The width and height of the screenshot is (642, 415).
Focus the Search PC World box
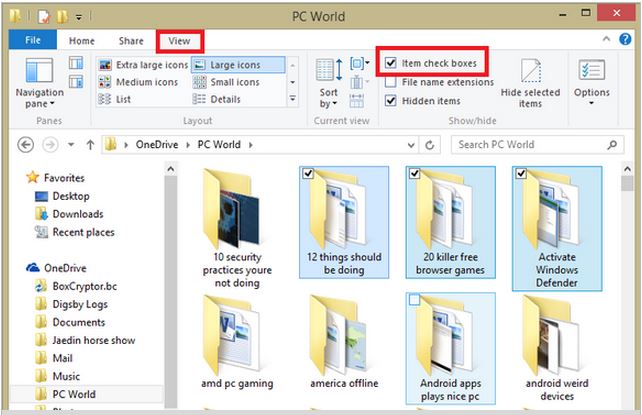point(537,144)
